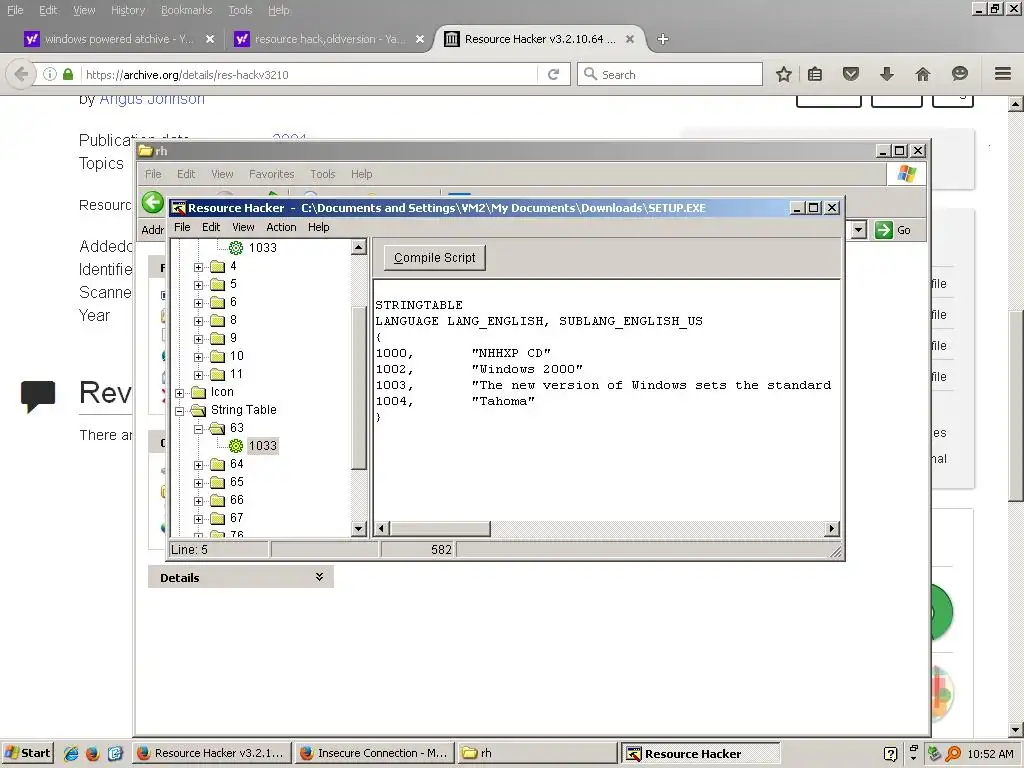Image resolution: width=1024 pixels, height=768 pixels.
Task: Open Favorites menu in rh window
Action: [271, 174]
